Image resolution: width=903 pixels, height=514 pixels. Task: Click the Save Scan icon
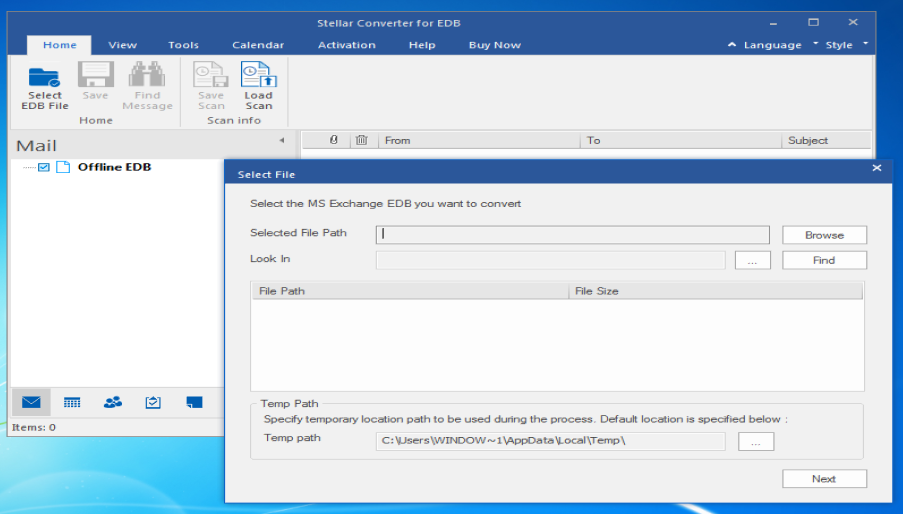pos(211,75)
